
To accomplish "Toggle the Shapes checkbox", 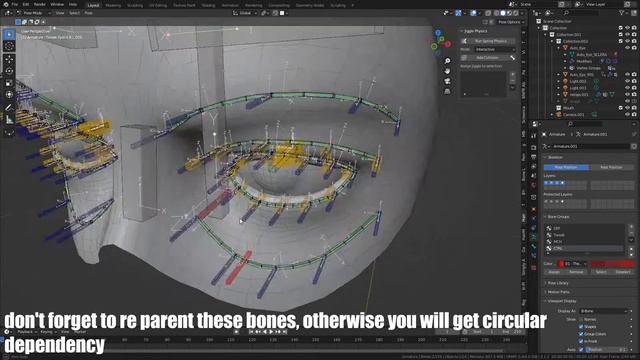I will tap(581, 327).
